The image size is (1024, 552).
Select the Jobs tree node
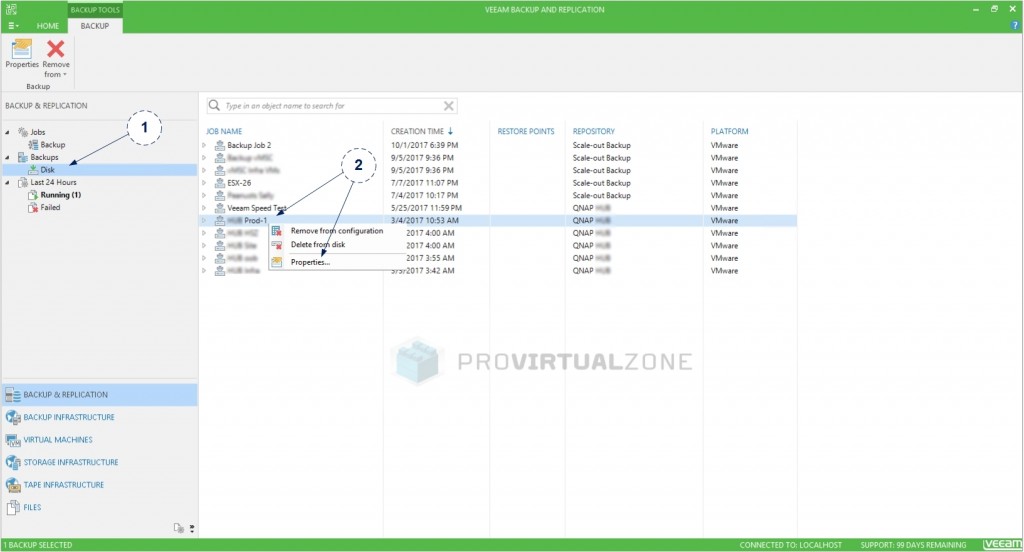point(38,132)
